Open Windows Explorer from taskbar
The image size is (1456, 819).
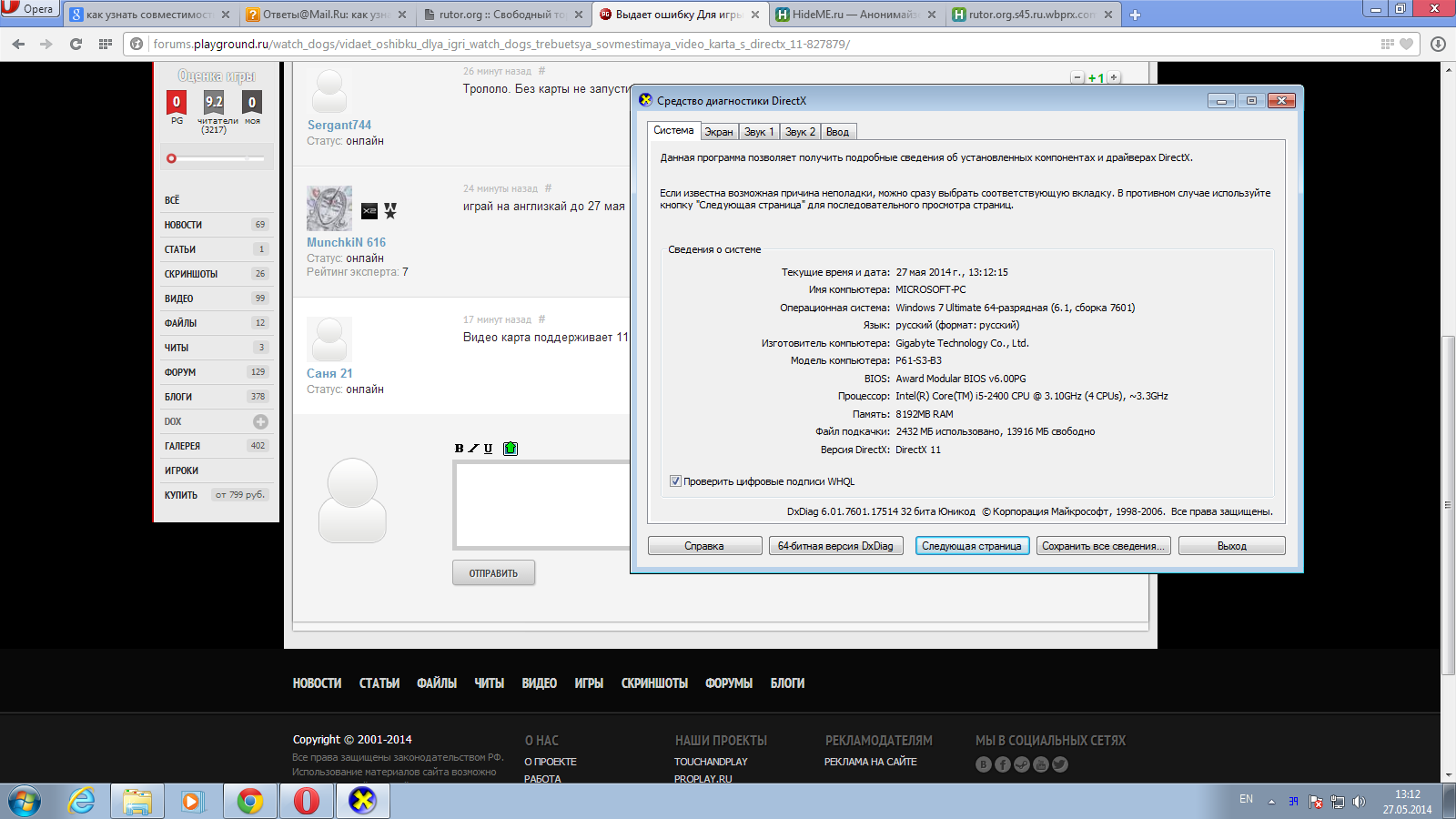pos(137,801)
